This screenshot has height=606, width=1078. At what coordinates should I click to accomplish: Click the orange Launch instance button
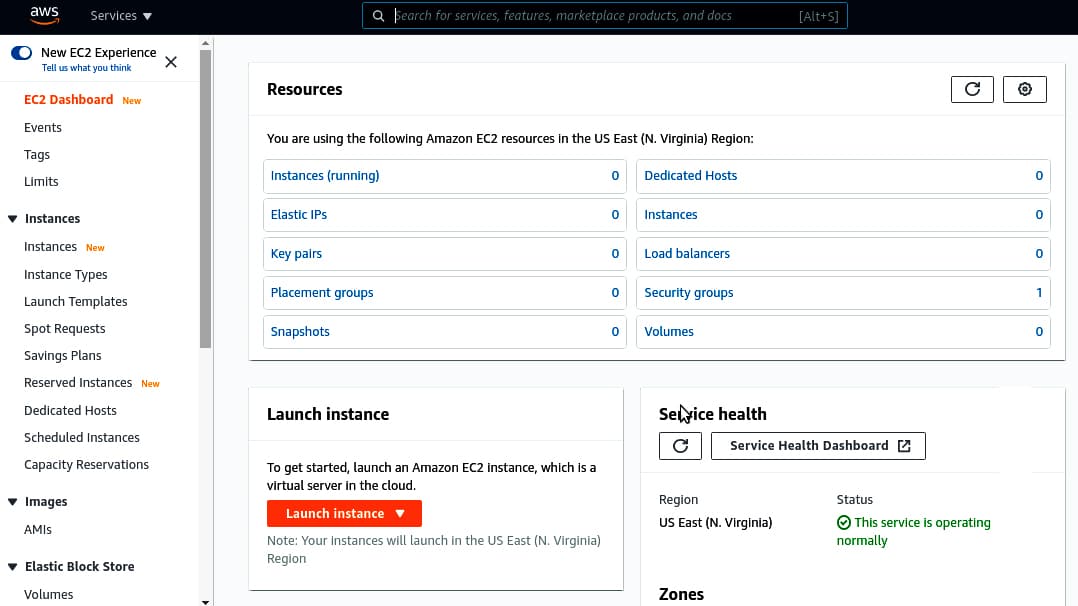344,513
